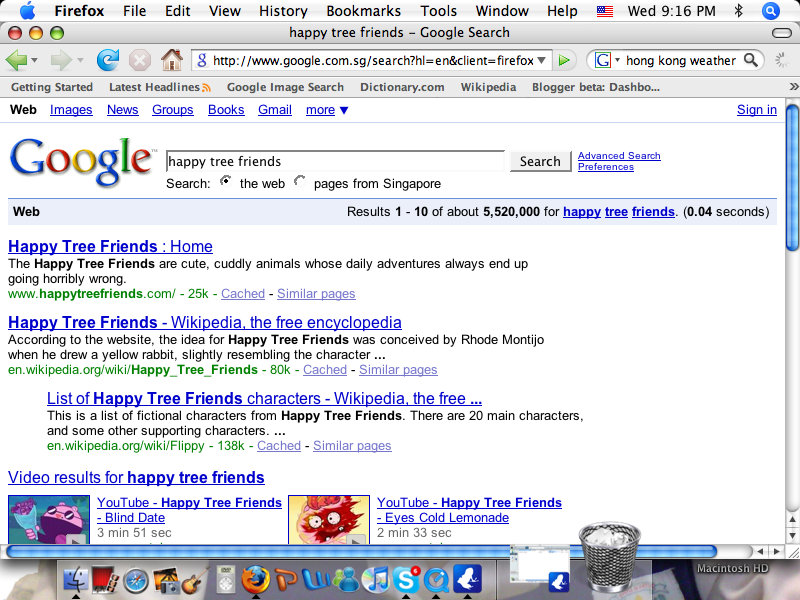
Task: Click the vertical scrollbar thumb
Action: click(792, 177)
